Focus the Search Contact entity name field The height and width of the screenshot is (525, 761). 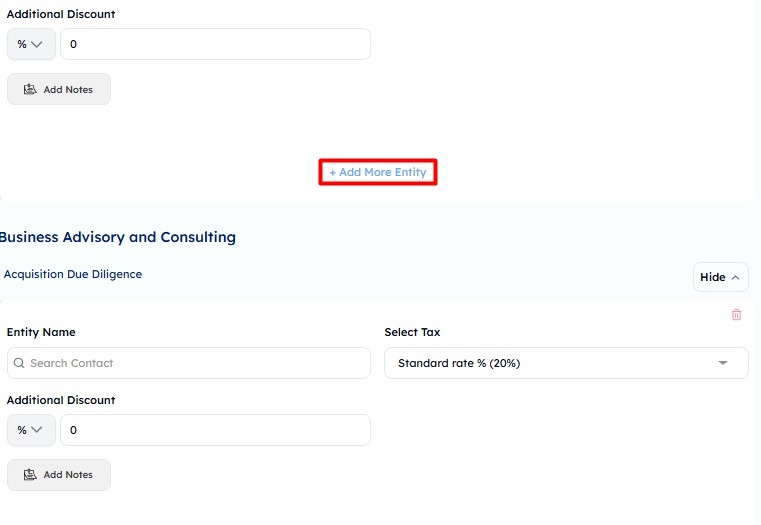(x=189, y=363)
